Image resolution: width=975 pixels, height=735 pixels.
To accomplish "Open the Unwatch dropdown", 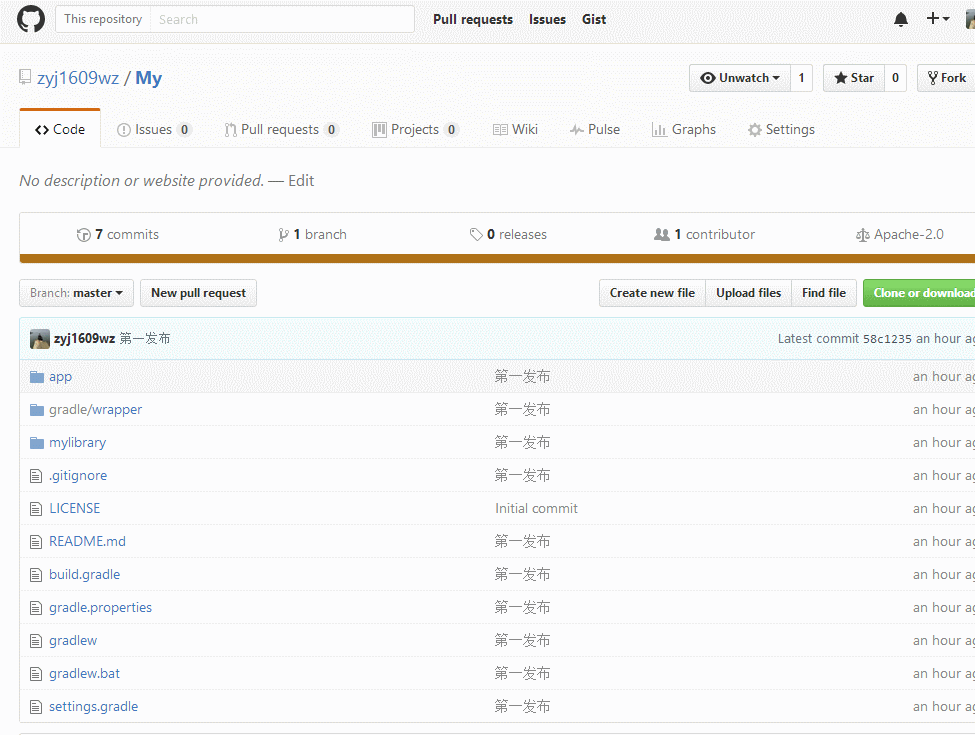I will pyautogui.click(x=740, y=78).
